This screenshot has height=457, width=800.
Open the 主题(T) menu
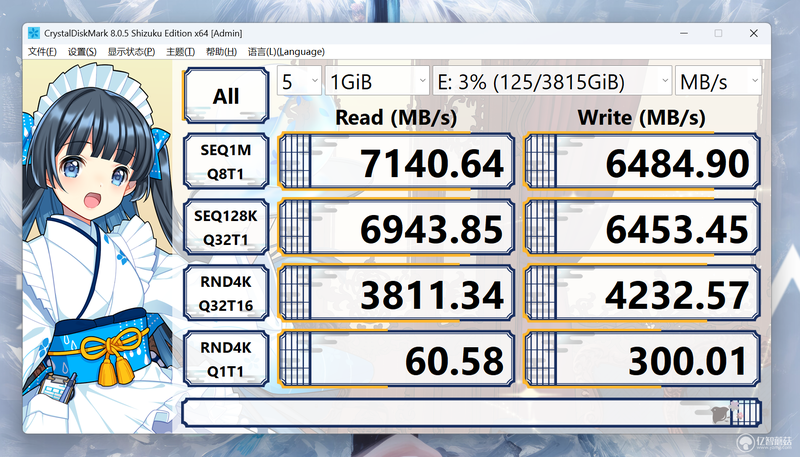pyautogui.click(x=180, y=52)
